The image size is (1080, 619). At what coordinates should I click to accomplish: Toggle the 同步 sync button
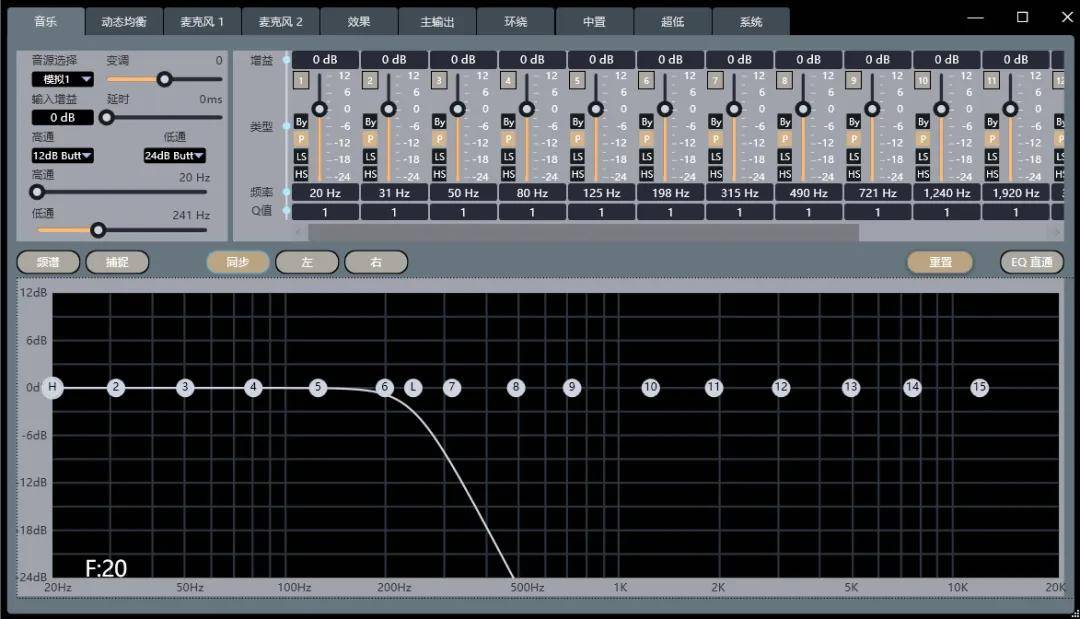238,262
